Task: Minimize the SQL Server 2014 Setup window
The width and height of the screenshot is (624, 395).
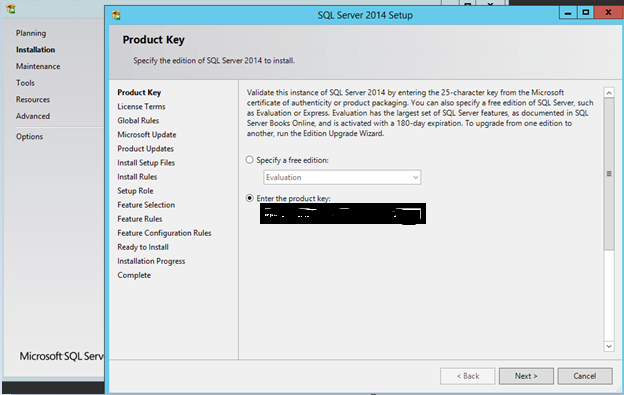Action: [568, 13]
